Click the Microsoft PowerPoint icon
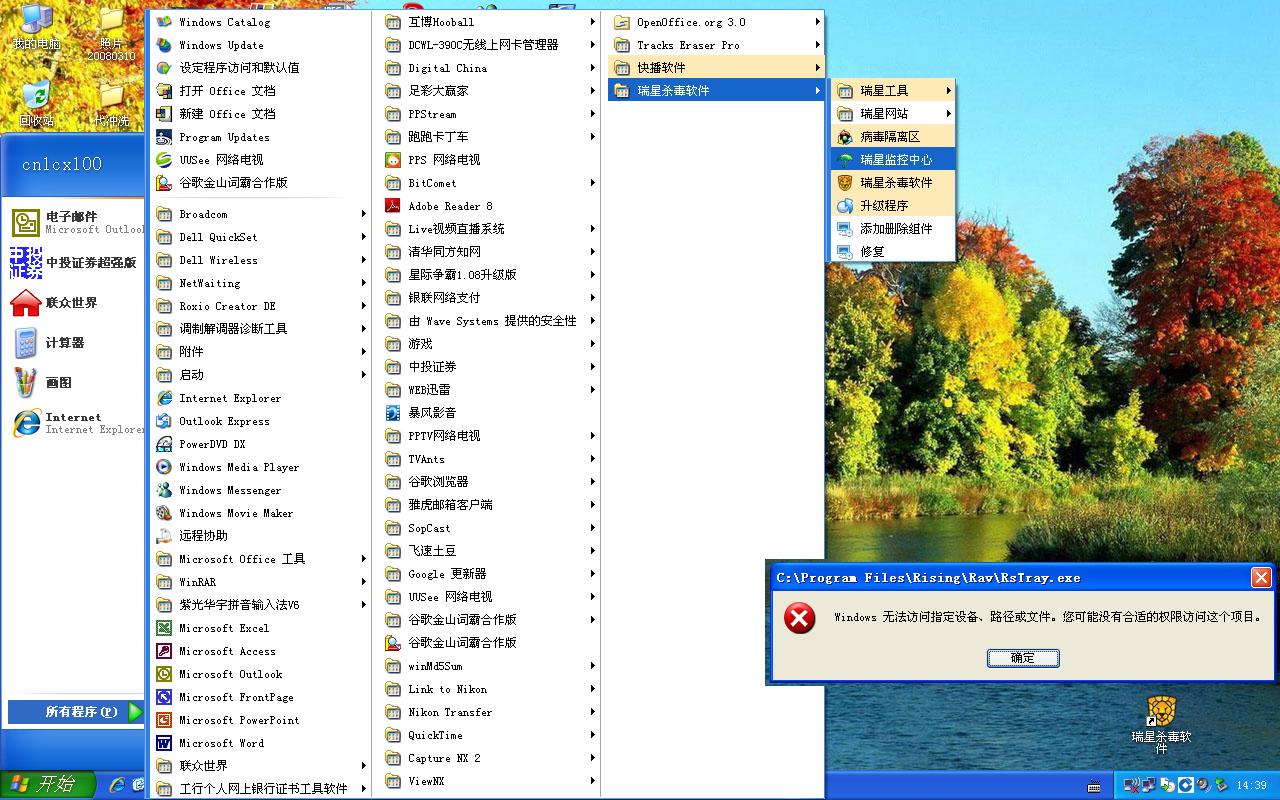 pyautogui.click(x=164, y=720)
